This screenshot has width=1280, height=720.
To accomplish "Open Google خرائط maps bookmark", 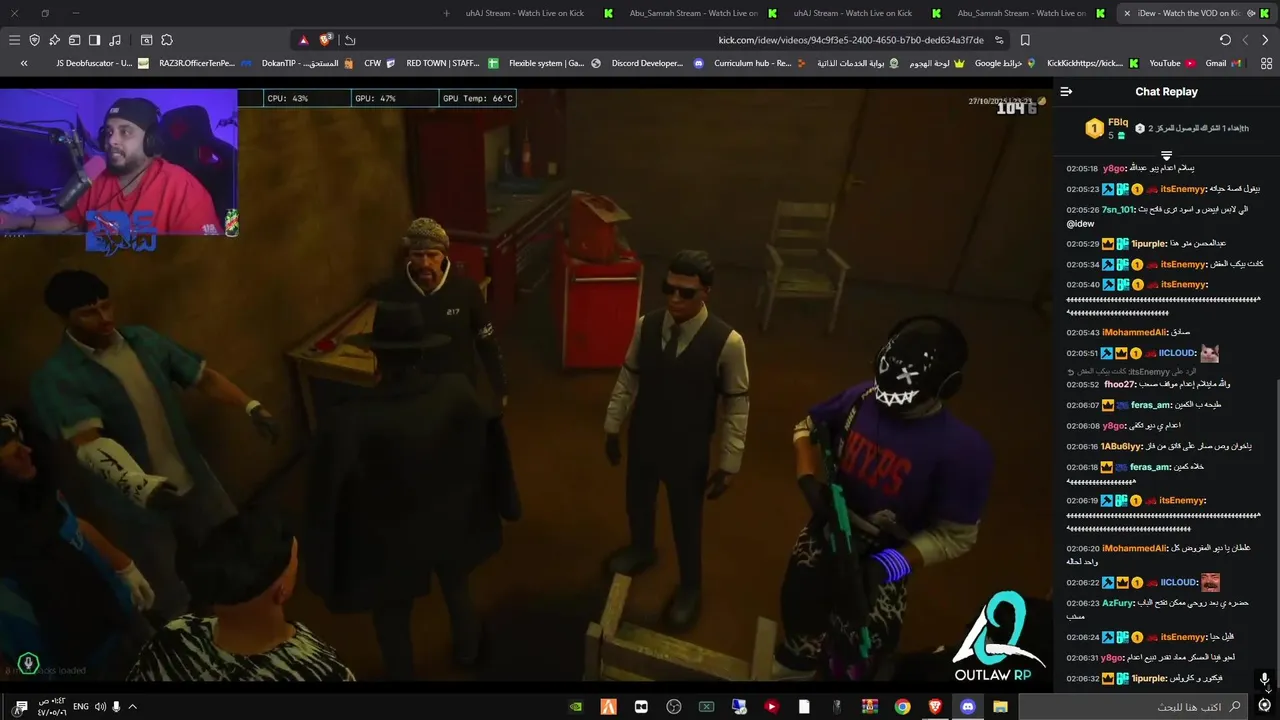I will (1006, 63).
